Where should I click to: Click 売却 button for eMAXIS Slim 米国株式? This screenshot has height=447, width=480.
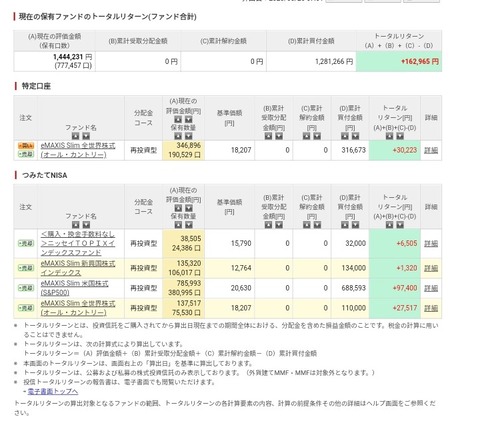pos(26,288)
